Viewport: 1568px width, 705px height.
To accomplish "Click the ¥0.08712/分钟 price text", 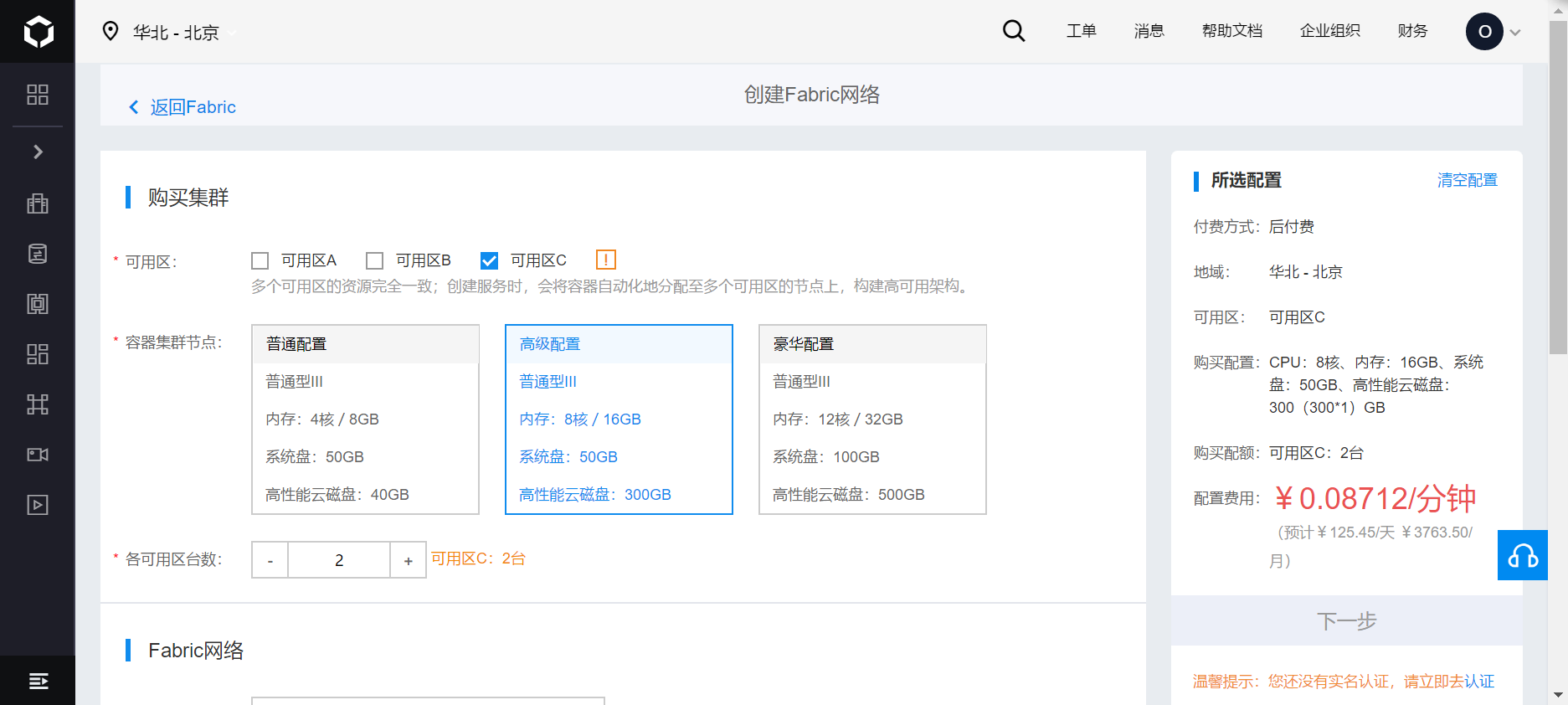I will pos(1375,498).
